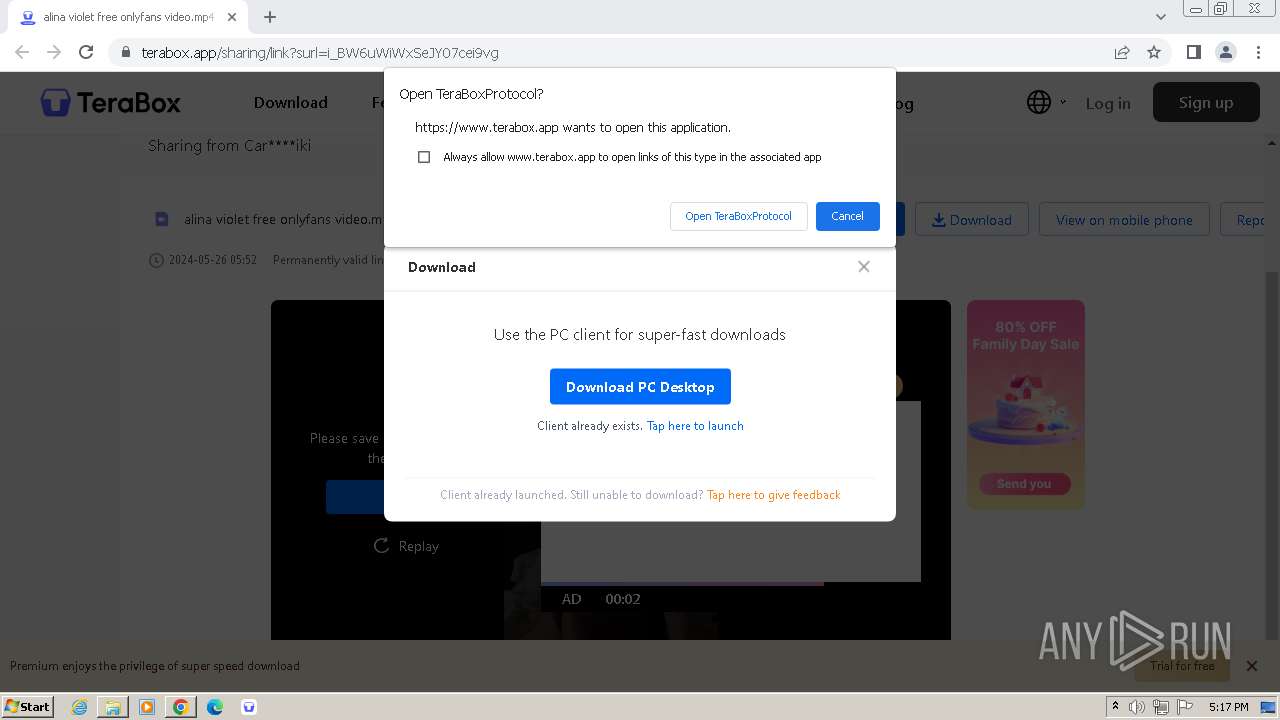
Task: Click the Download PC Desktop button
Action: point(640,387)
